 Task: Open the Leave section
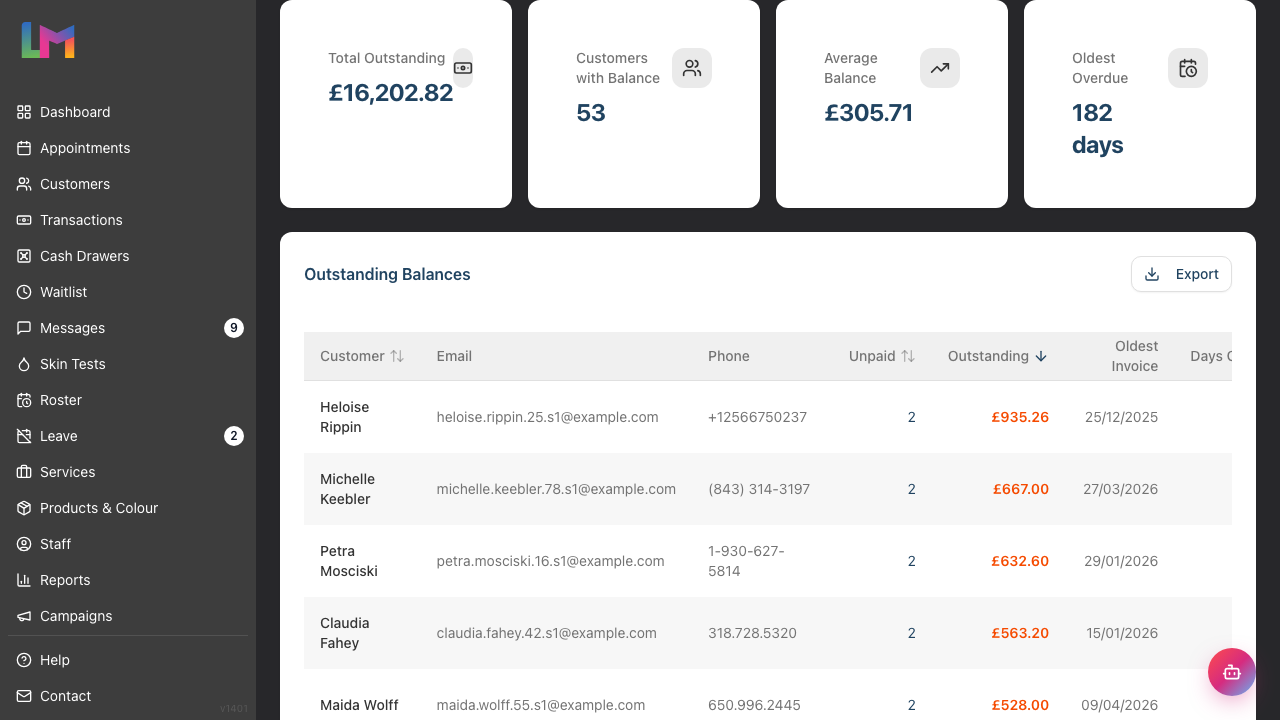click(128, 436)
